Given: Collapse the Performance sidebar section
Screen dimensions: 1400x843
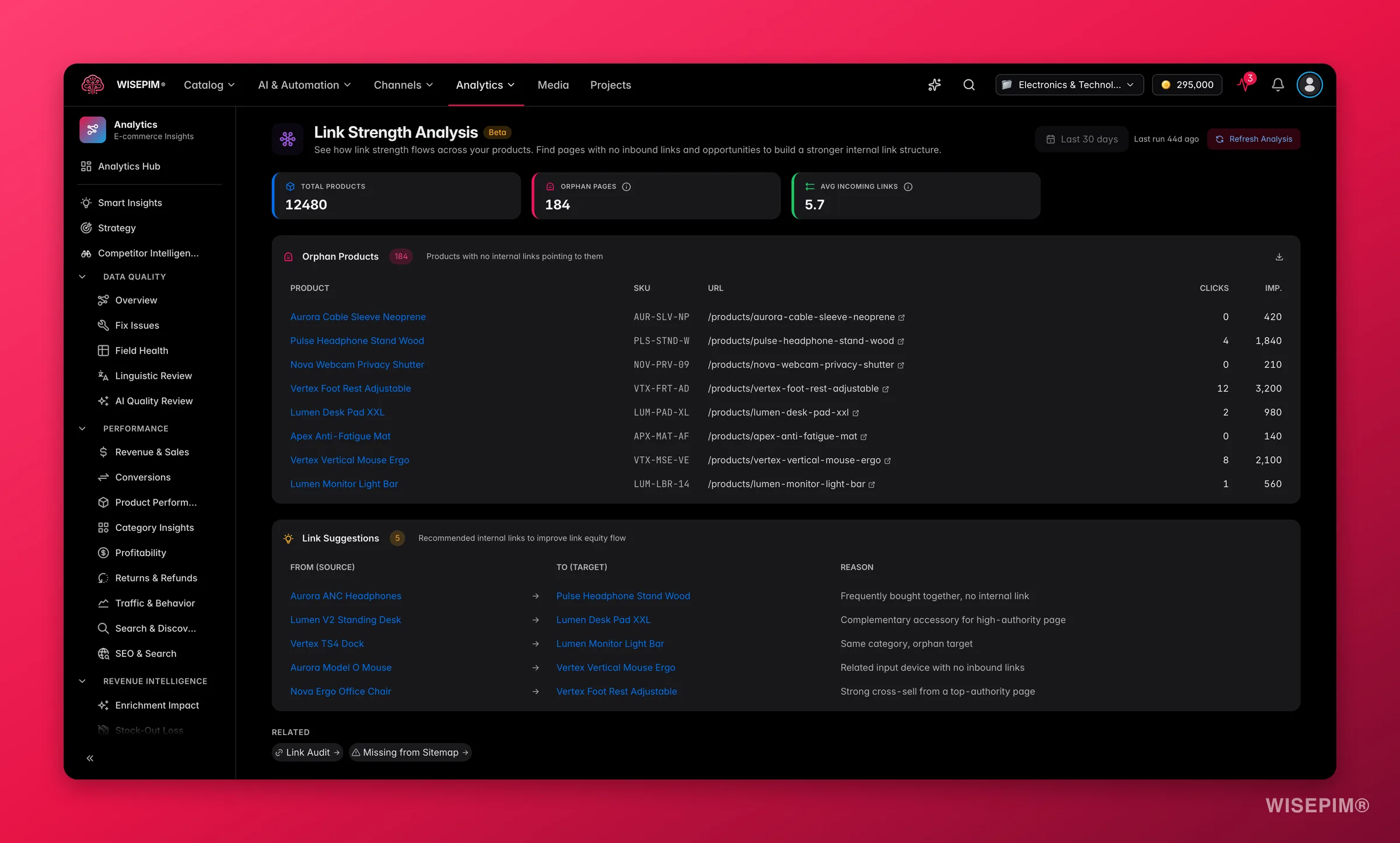Looking at the screenshot, I should [82, 428].
